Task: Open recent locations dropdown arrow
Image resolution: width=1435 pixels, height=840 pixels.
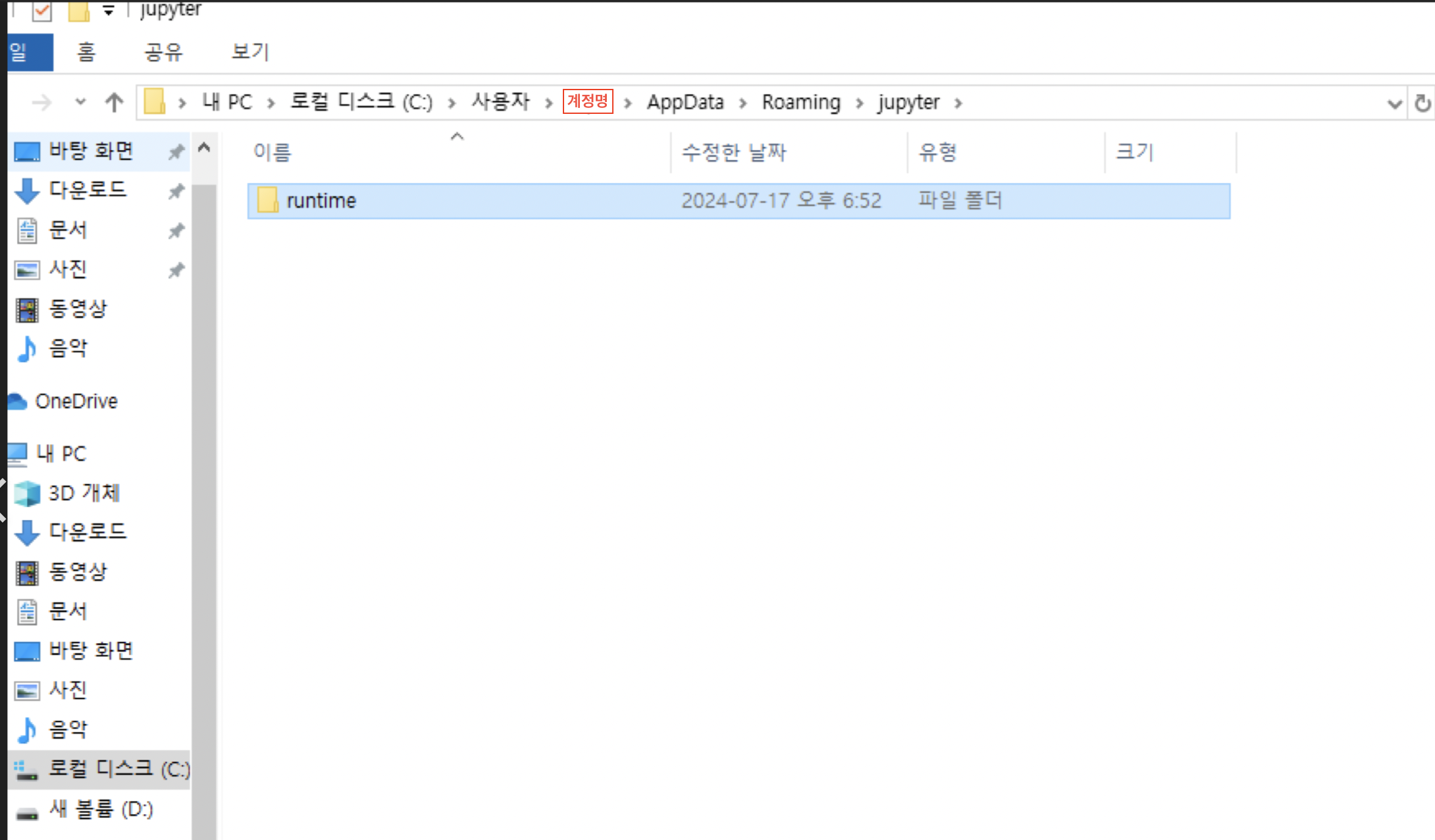Action: click(x=80, y=103)
